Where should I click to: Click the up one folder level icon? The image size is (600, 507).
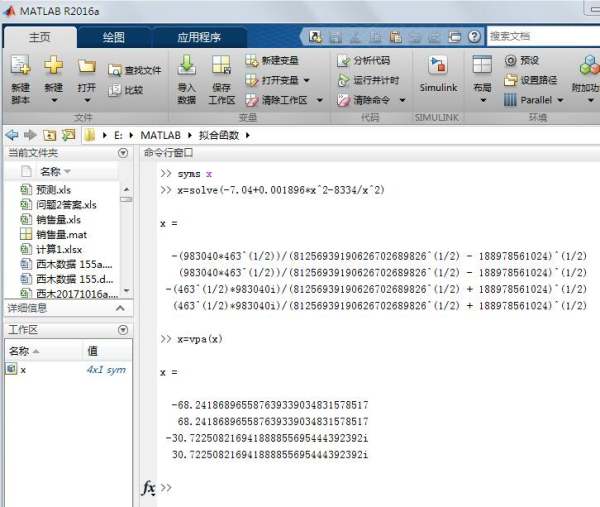[x=49, y=135]
